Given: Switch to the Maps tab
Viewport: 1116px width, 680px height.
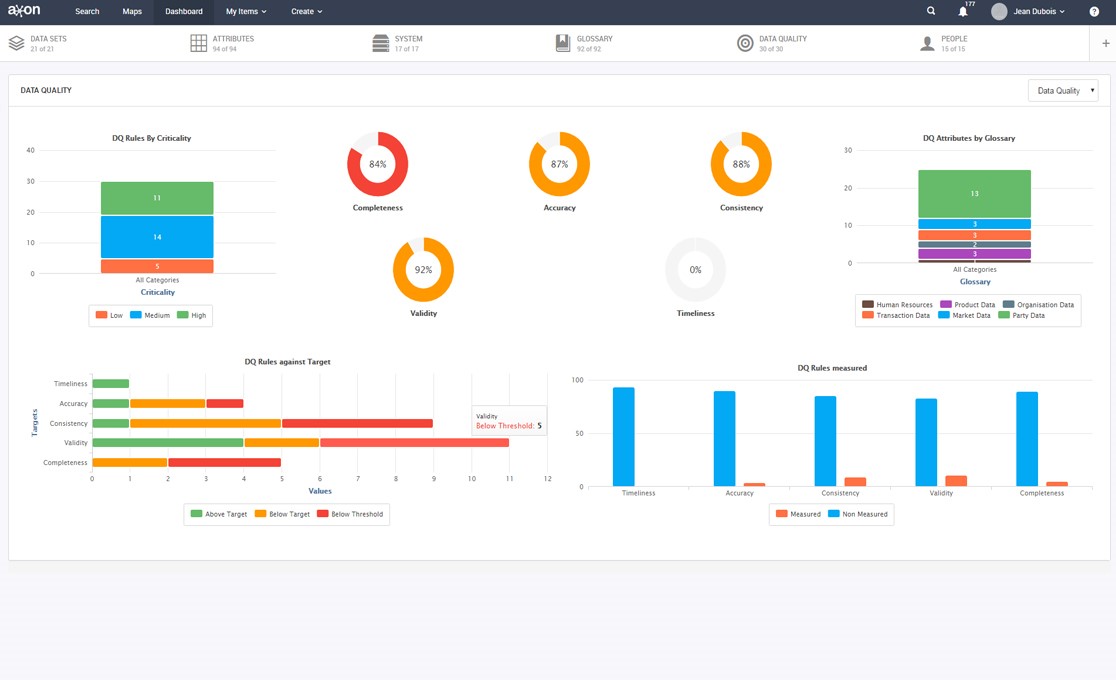Looking at the screenshot, I should click(132, 12).
